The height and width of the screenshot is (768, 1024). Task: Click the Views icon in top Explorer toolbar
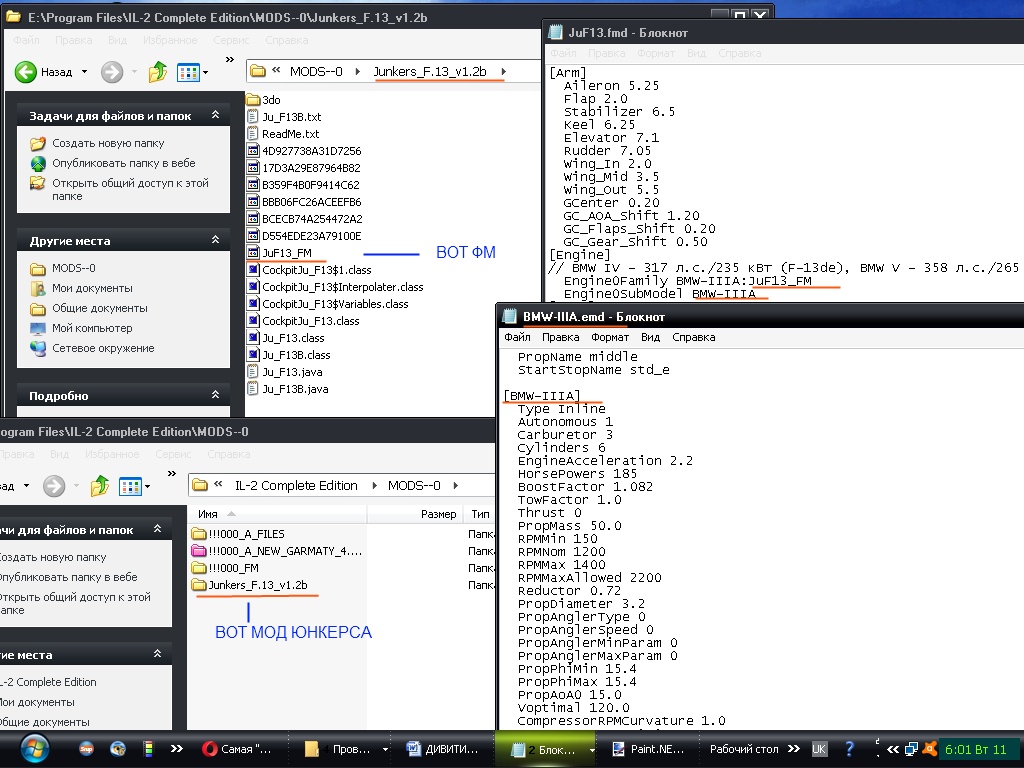click(187, 72)
